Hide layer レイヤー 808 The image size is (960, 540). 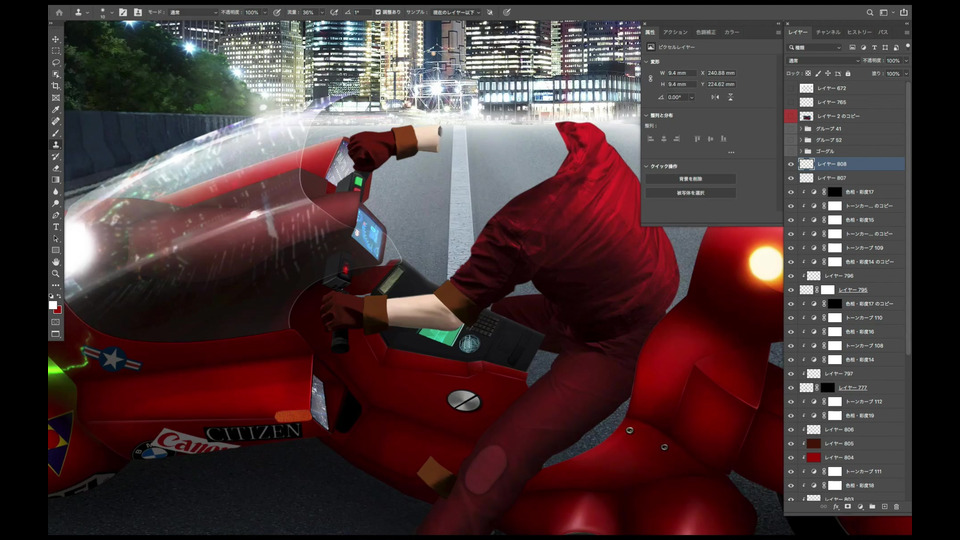tap(791, 164)
